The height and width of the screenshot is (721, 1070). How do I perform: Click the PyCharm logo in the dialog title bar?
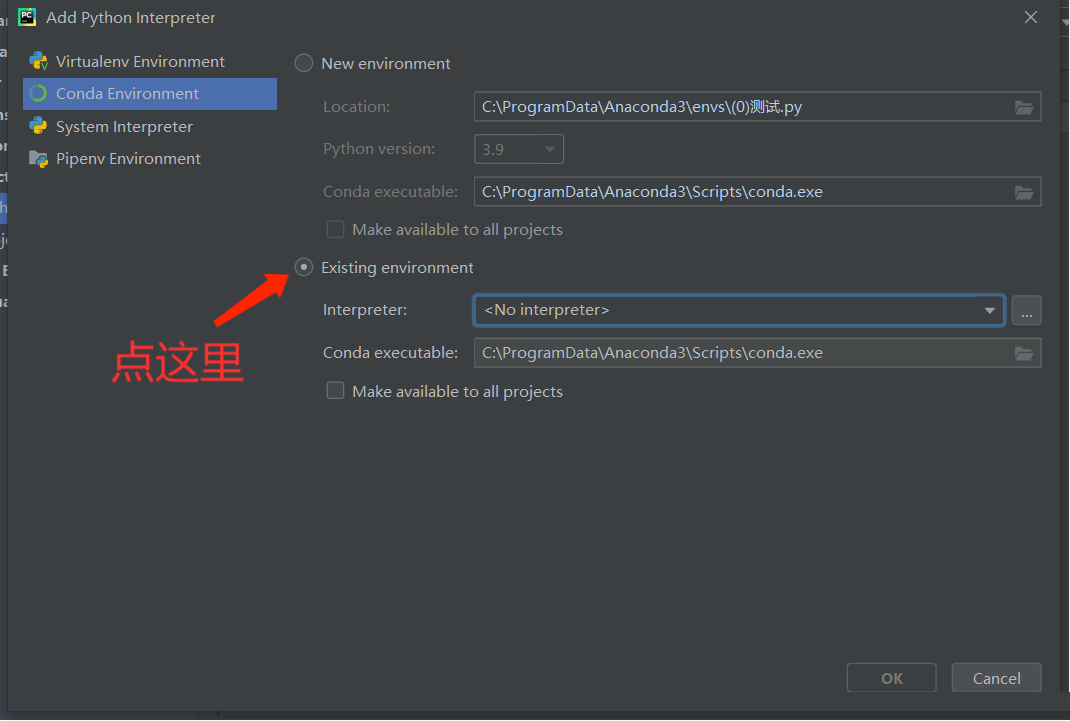coord(25,17)
